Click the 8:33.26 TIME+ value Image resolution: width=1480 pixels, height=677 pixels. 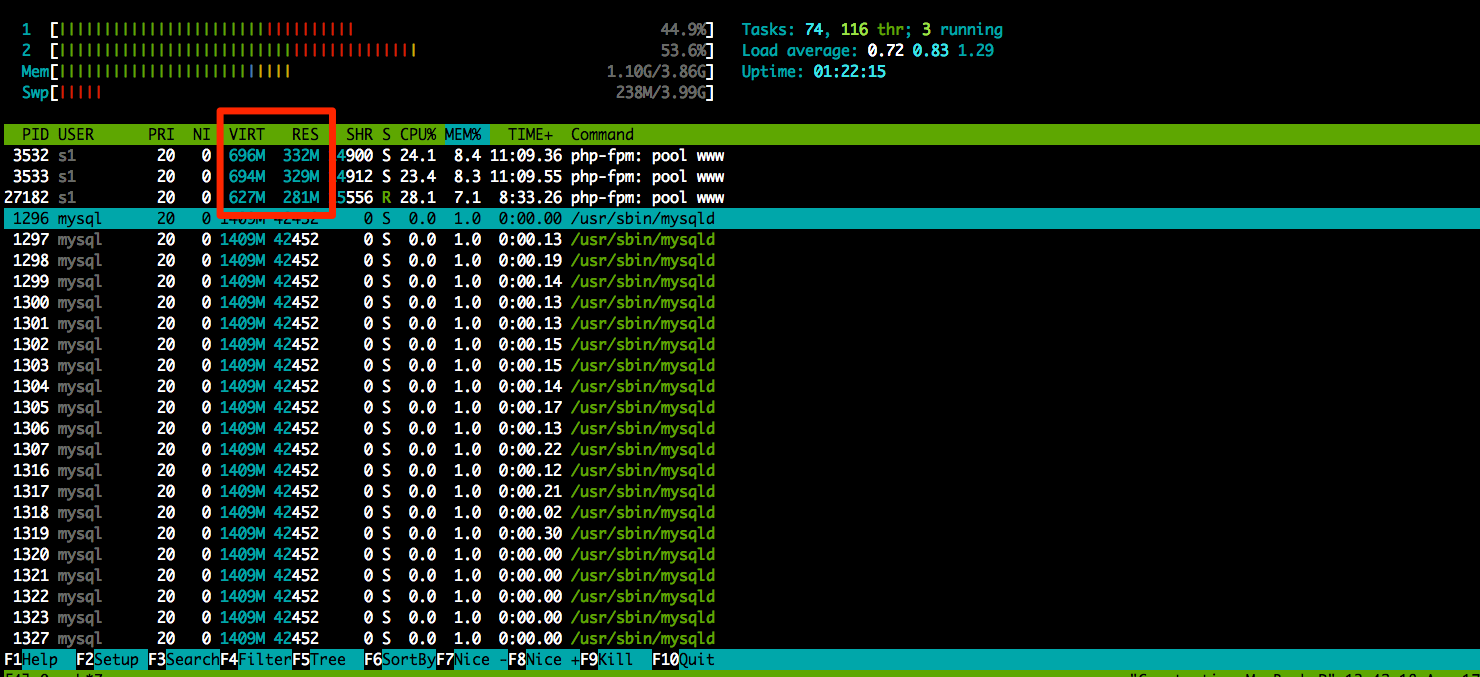(x=530, y=198)
